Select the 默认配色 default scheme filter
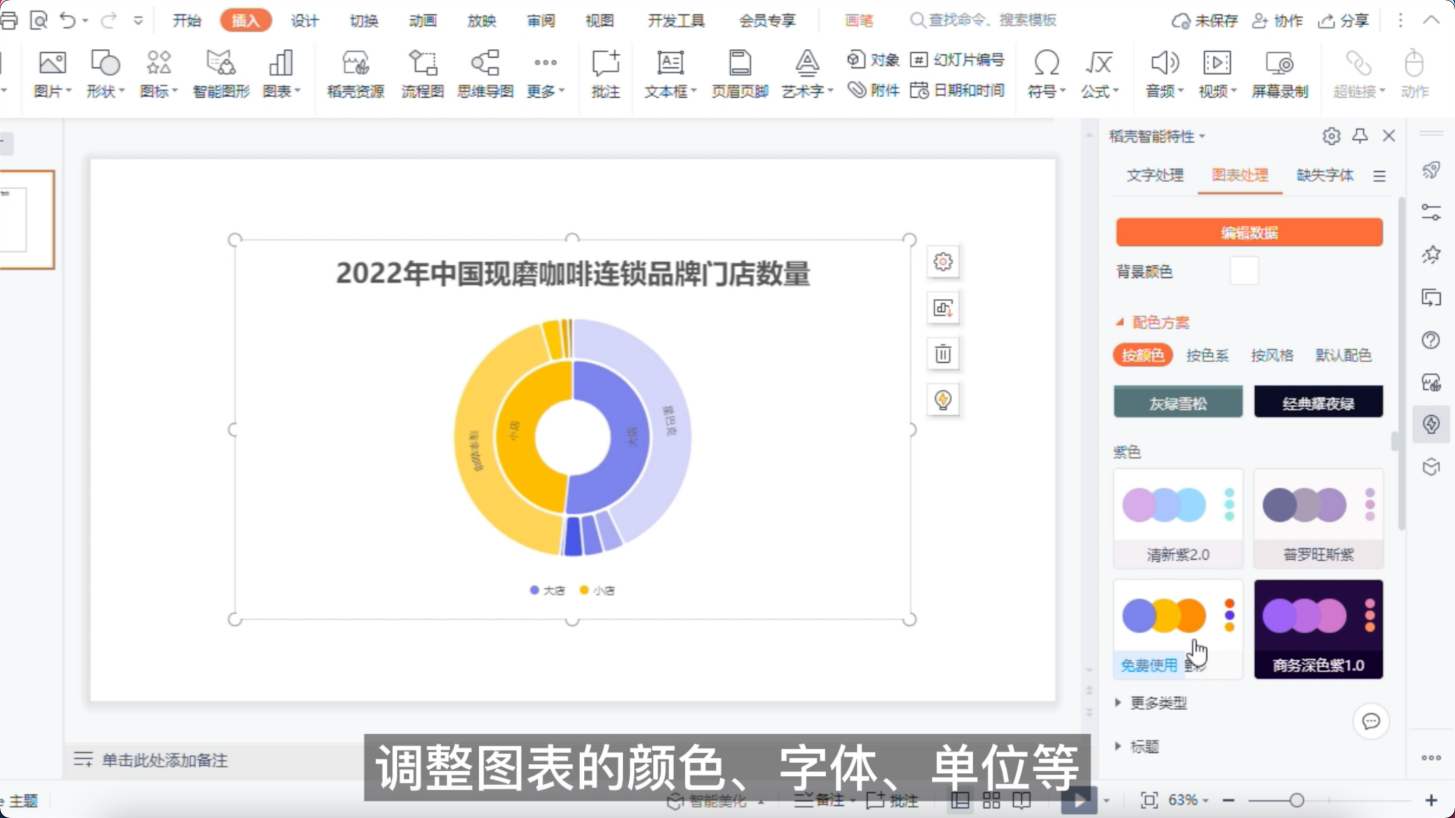Screen dimensions: 1455x818 coord(1343,355)
